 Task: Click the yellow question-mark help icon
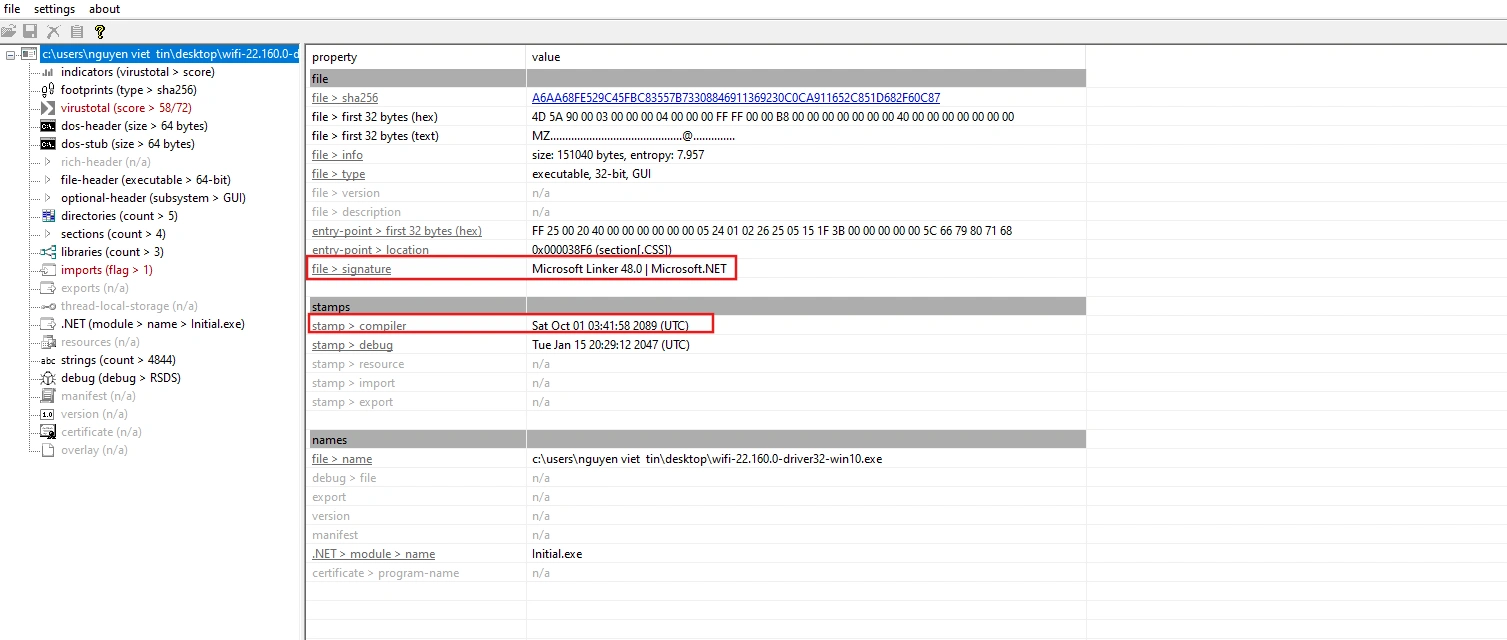(x=99, y=31)
